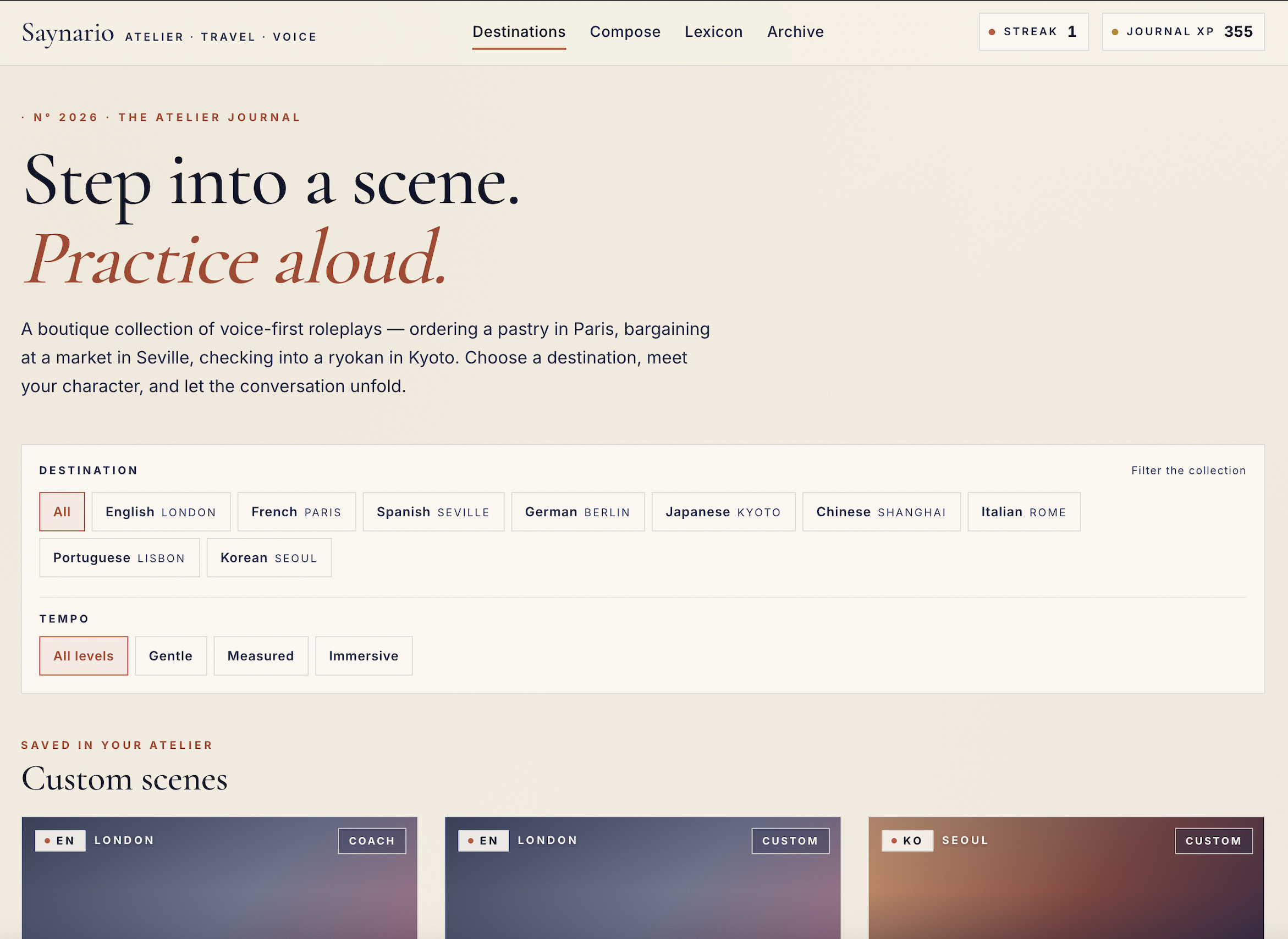Select the Korean Seoul destination filter

268,557
